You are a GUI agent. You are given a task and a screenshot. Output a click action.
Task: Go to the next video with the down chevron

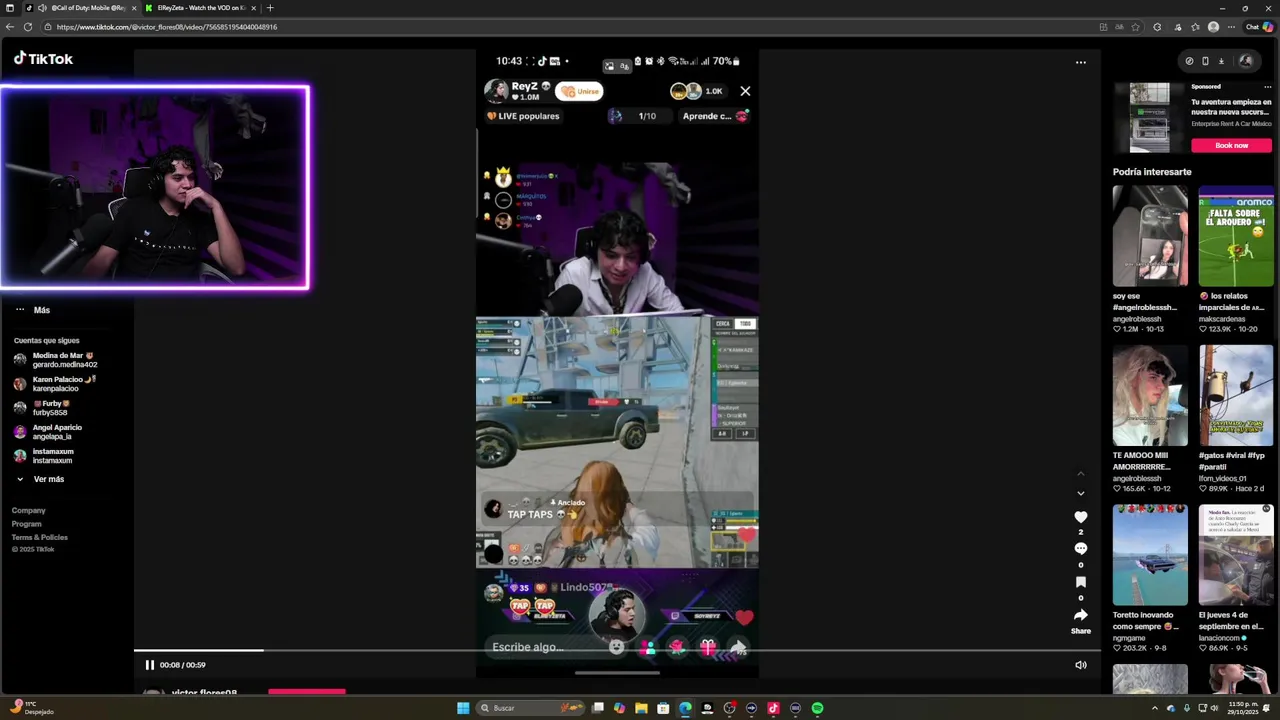pos(1080,493)
